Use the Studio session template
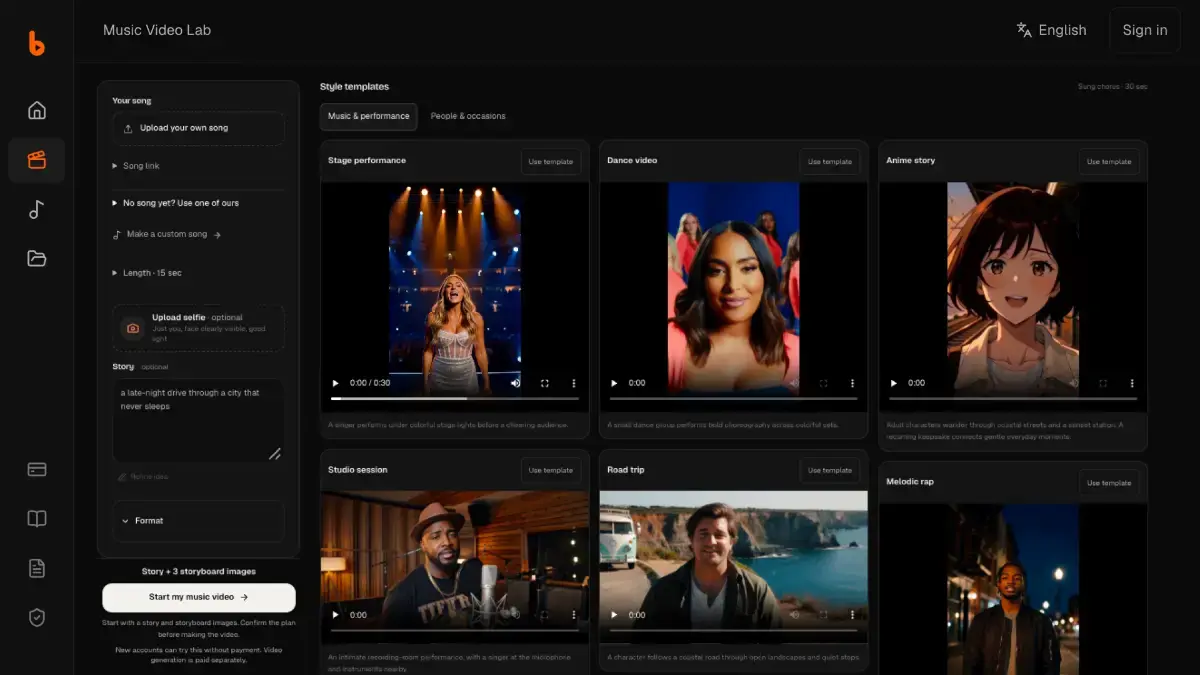The width and height of the screenshot is (1200, 675). pos(551,471)
